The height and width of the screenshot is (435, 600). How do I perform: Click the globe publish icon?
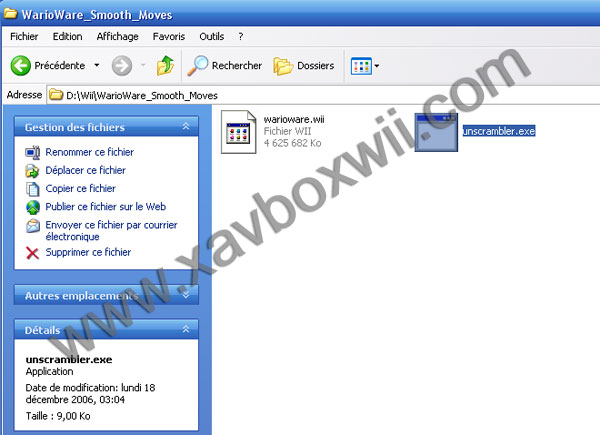coord(33,207)
